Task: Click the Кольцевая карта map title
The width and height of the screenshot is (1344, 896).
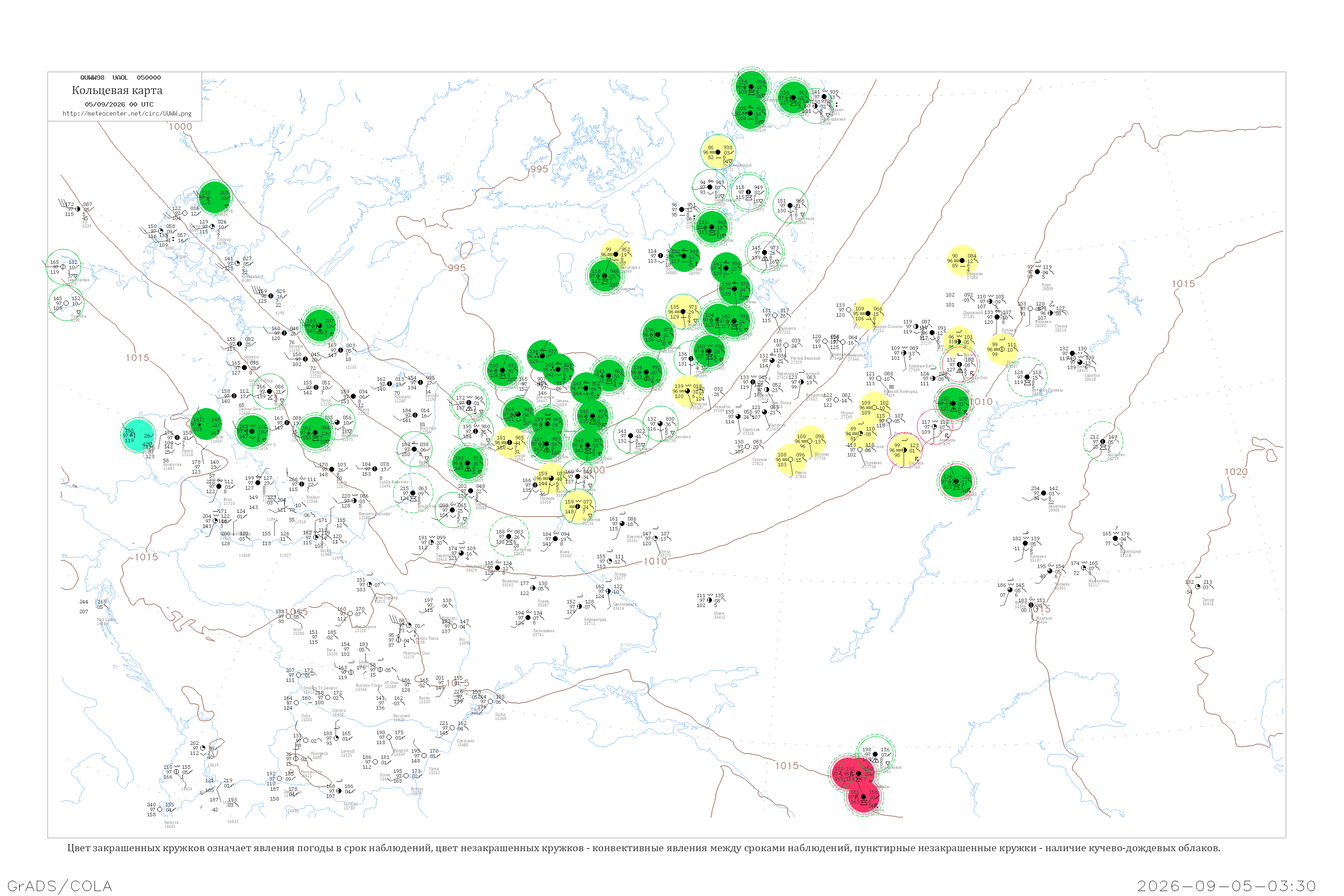Action: click(x=117, y=90)
